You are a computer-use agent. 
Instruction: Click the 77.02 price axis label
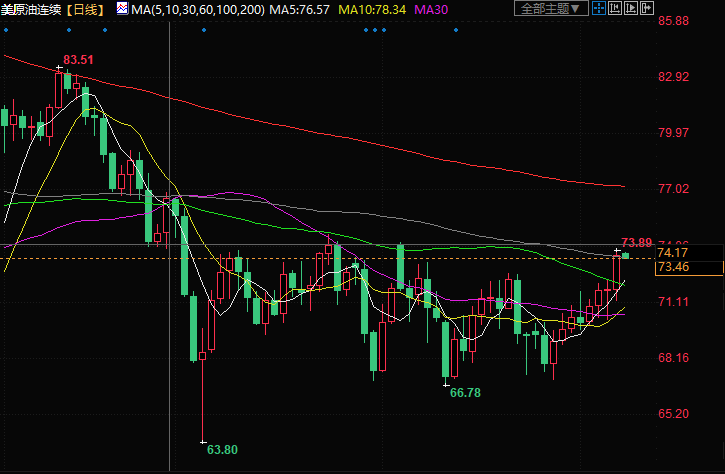[673, 189]
